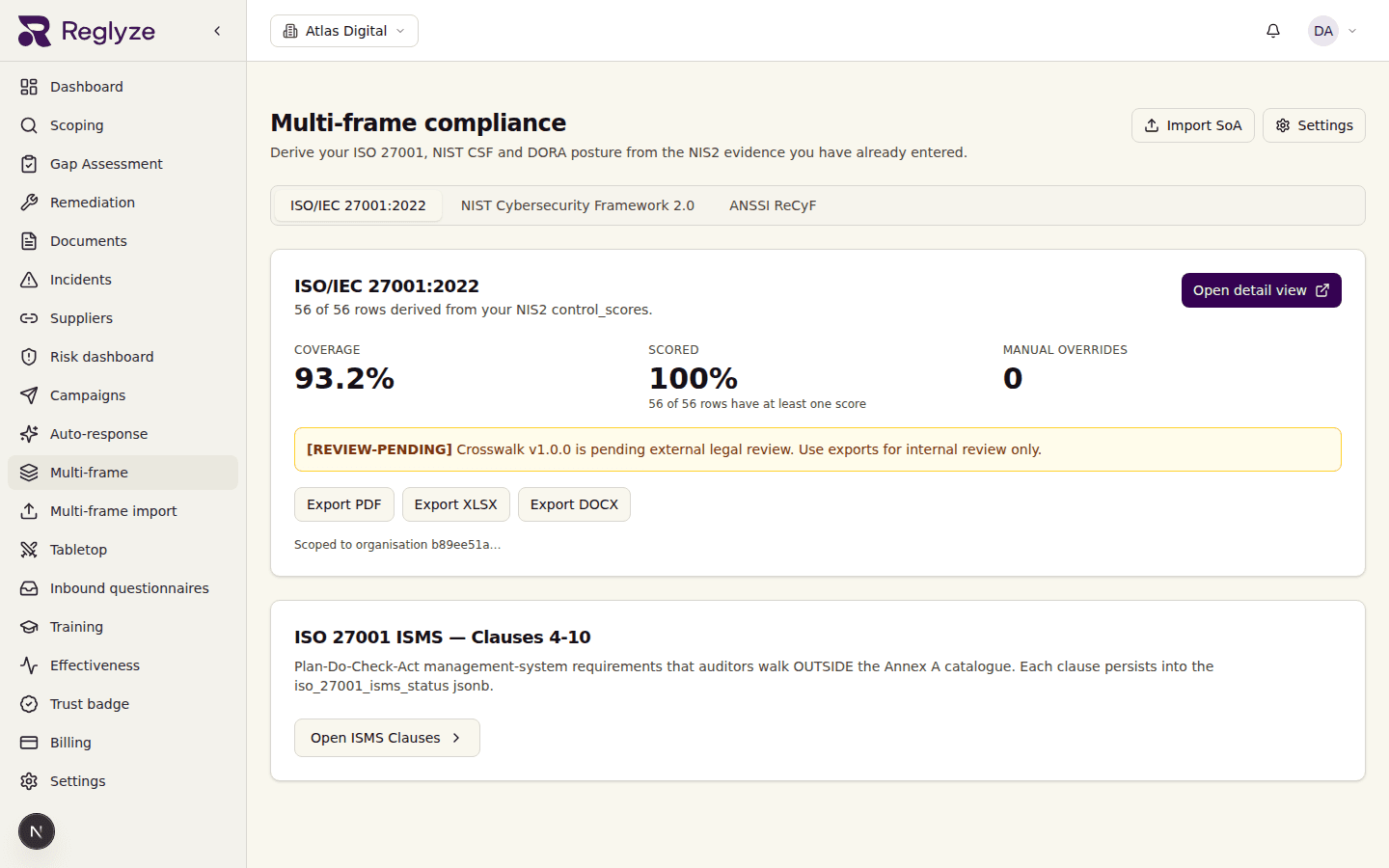Click the 'Multi-frame compliance' page title

click(419, 122)
